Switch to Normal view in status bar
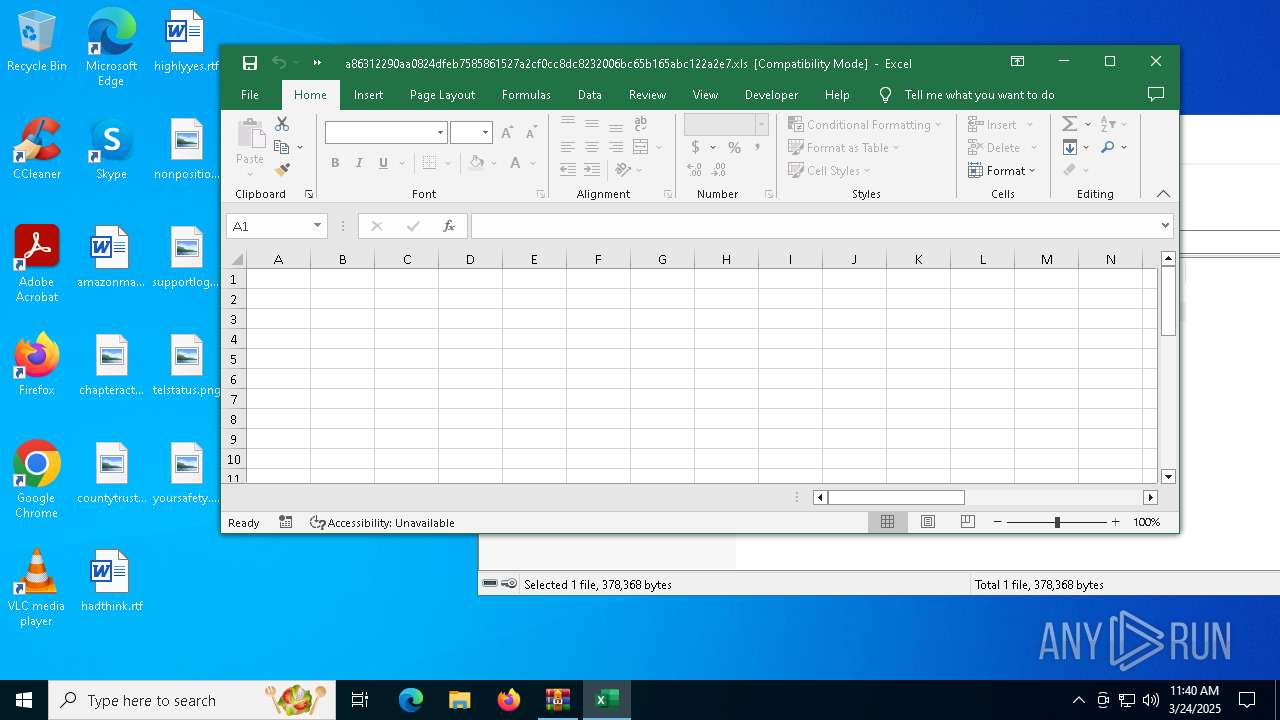The image size is (1280, 720). tap(887, 522)
